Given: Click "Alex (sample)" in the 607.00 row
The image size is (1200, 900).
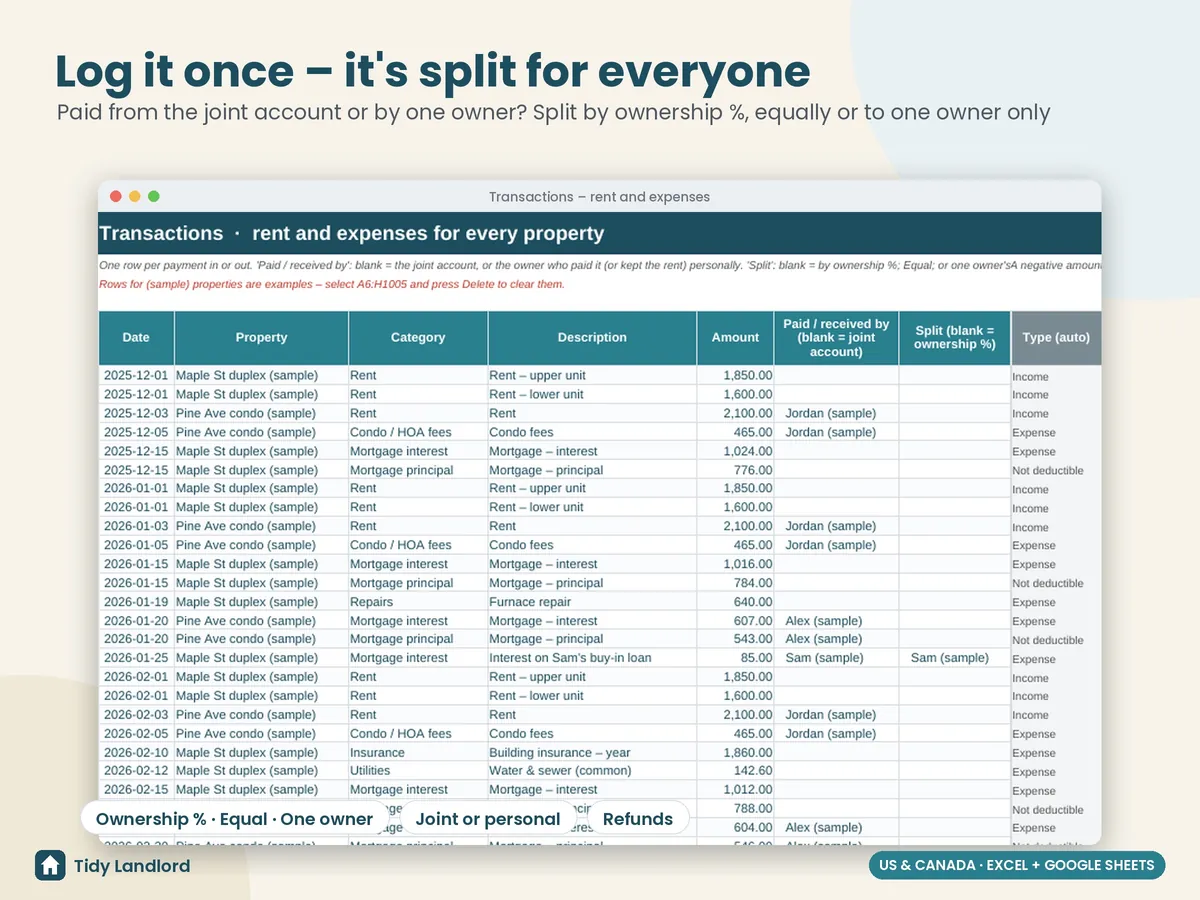Looking at the screenshot, I should pos(836,621).
